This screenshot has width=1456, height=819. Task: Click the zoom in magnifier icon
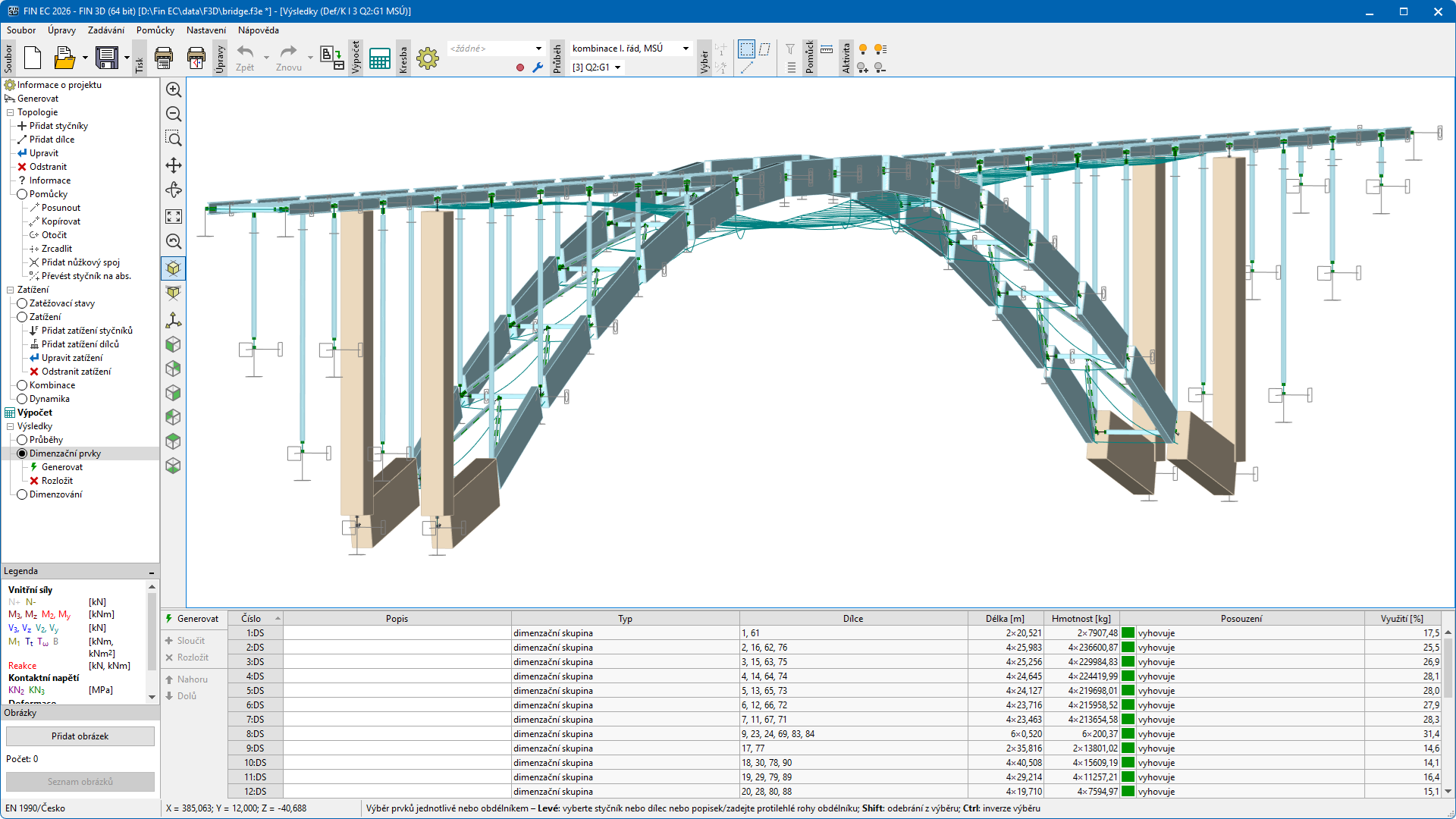(174, 89)
